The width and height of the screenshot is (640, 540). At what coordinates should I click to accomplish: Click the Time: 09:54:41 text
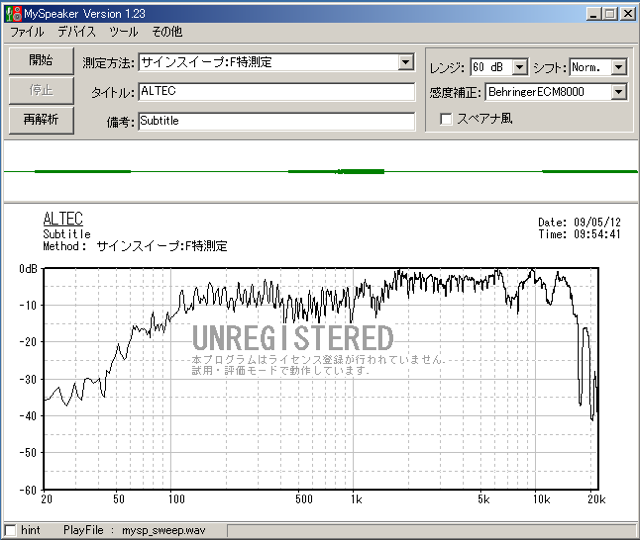[x=579, y=234]
